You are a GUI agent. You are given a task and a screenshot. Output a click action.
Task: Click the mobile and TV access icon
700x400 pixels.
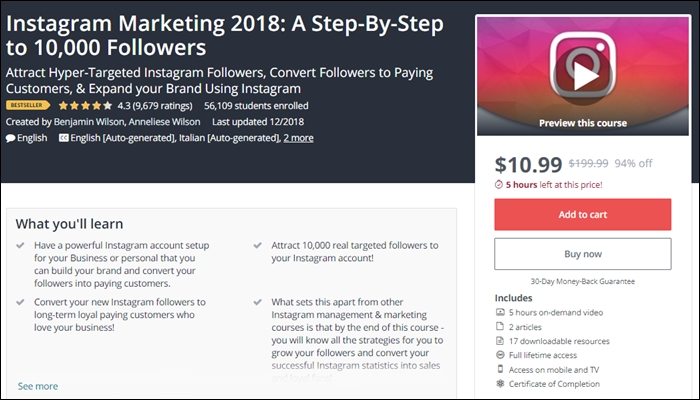click(500, 368)
